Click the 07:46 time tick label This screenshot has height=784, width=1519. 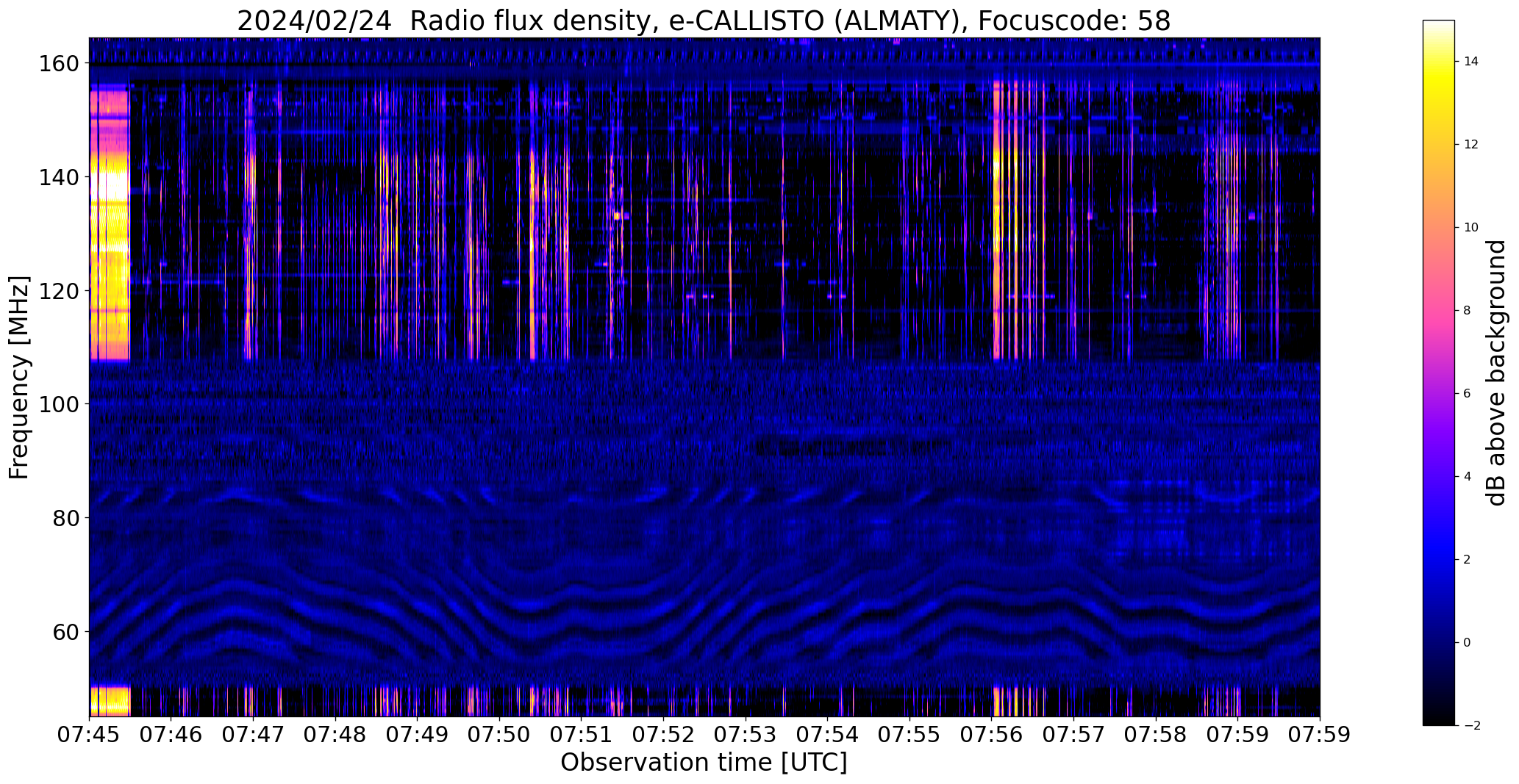click(x=171, y=735)
